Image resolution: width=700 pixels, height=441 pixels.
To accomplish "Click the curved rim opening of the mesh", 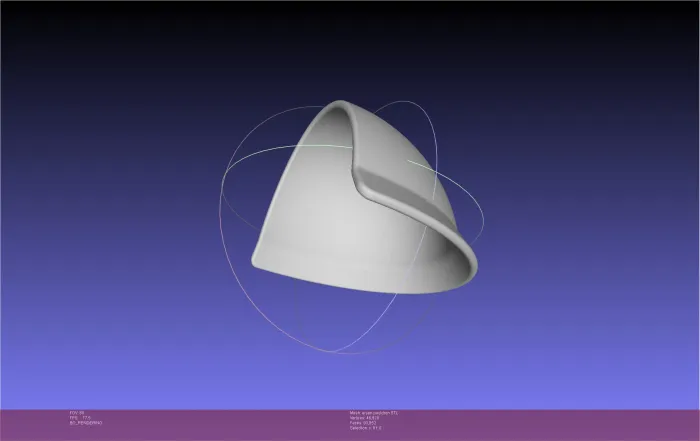I will pyautogui.click(x=467, y=261).
